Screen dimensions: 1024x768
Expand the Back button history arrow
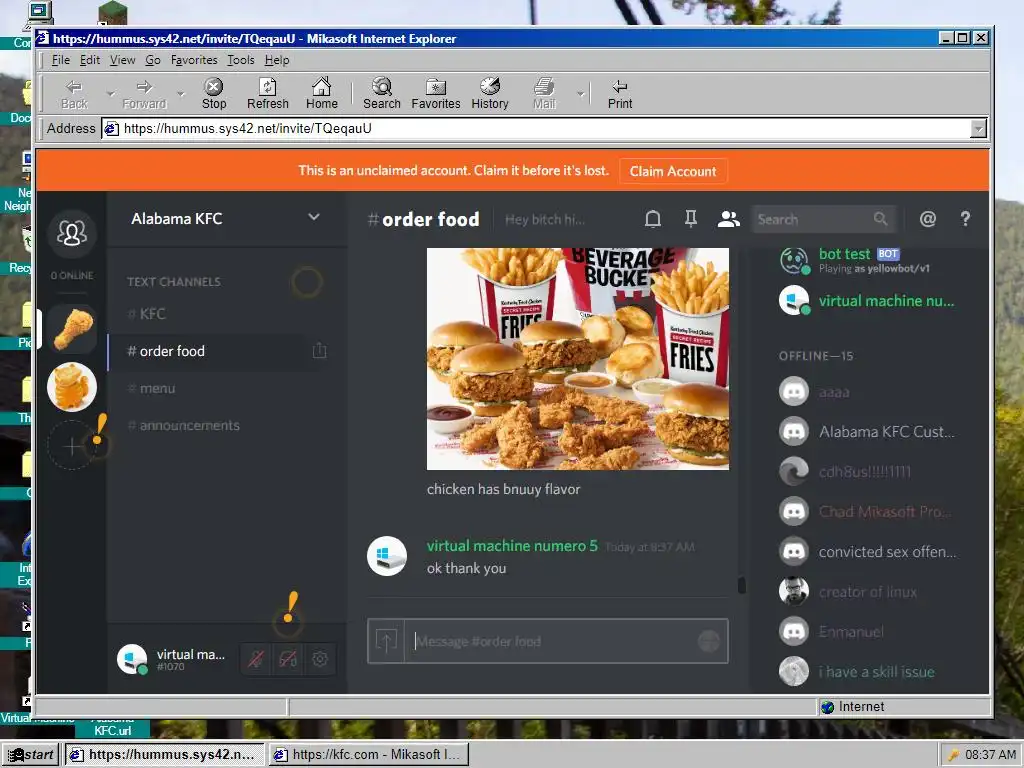click(110, 94)
